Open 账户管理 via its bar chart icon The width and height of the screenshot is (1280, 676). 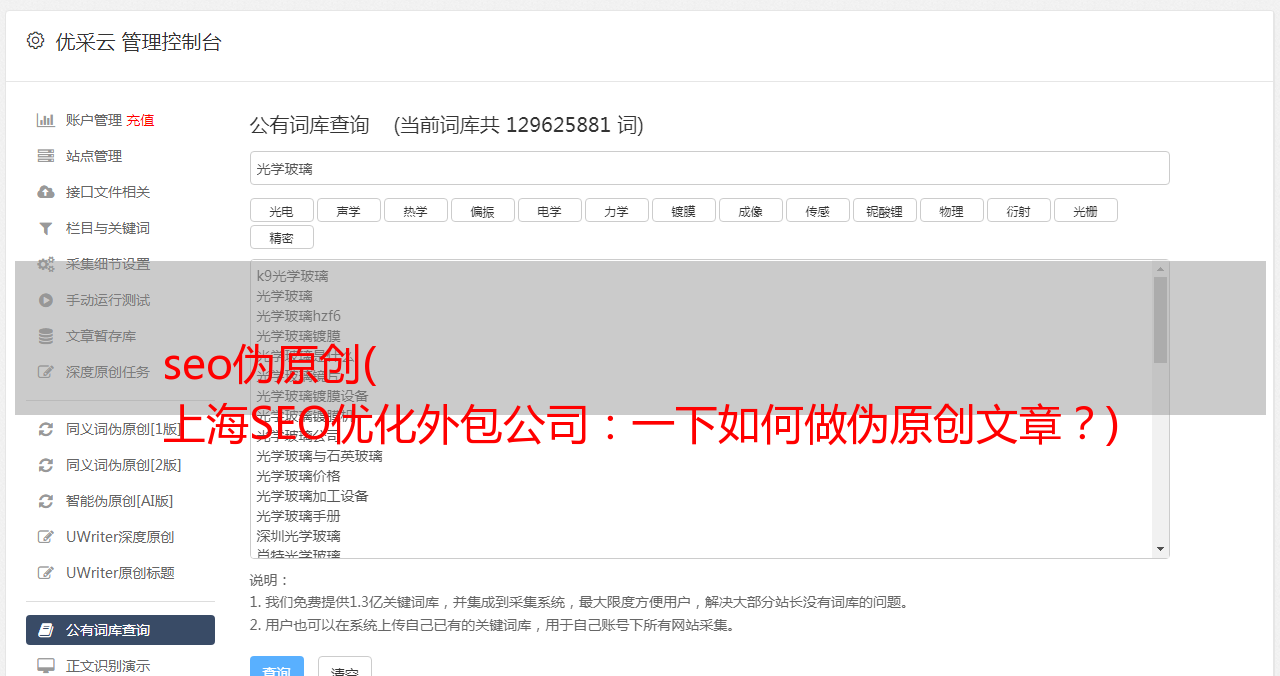45,120
